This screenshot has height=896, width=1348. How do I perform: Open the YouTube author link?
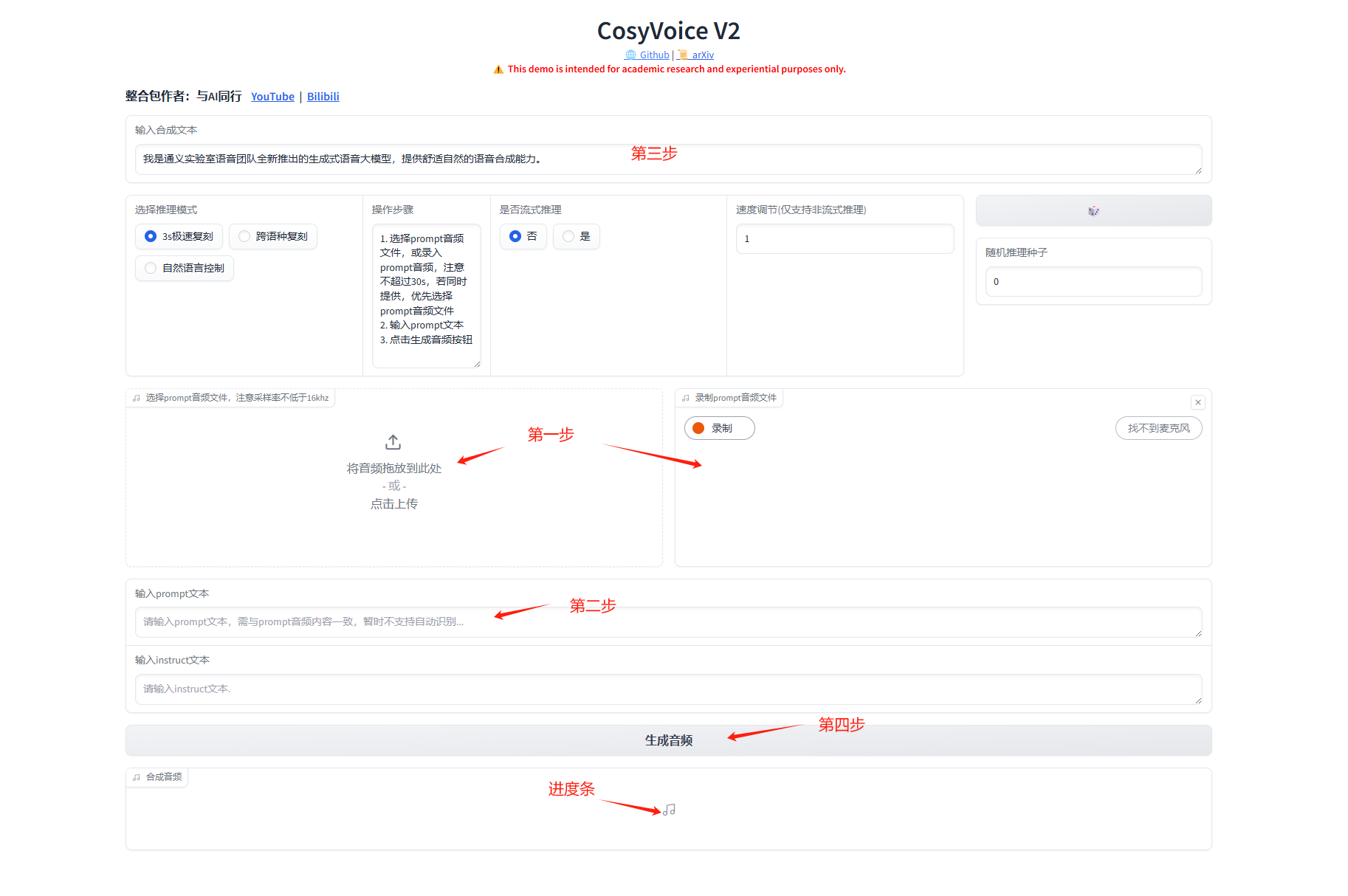(x=272, y=97)
